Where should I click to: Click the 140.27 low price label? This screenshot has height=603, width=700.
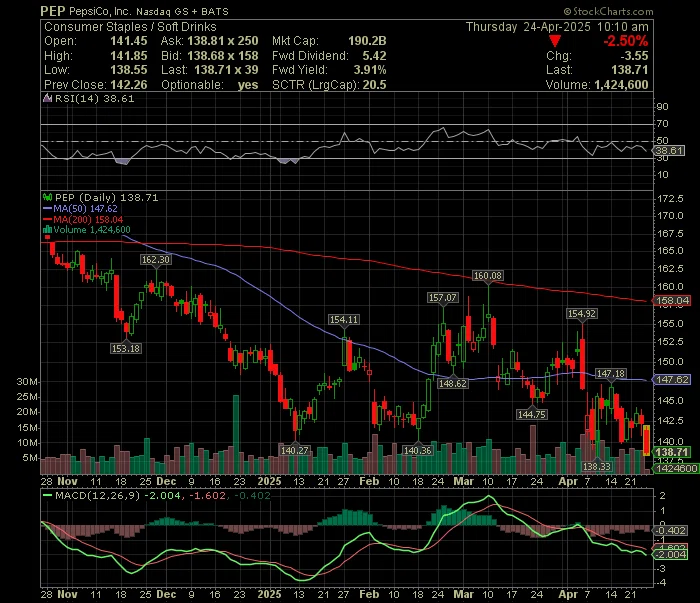point(295,450)
